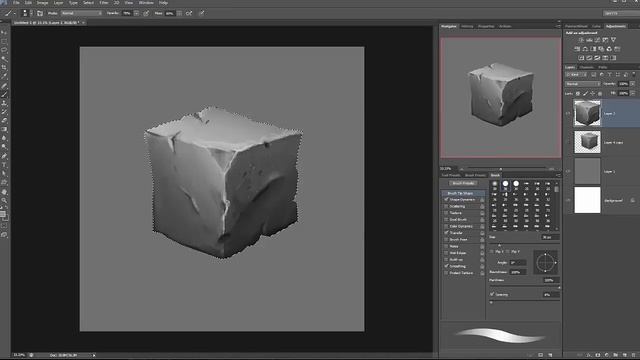The width and height of the screenshot is (640, 360).
Task: Toggle Smoothing checkbox
Action: (446, 266)
